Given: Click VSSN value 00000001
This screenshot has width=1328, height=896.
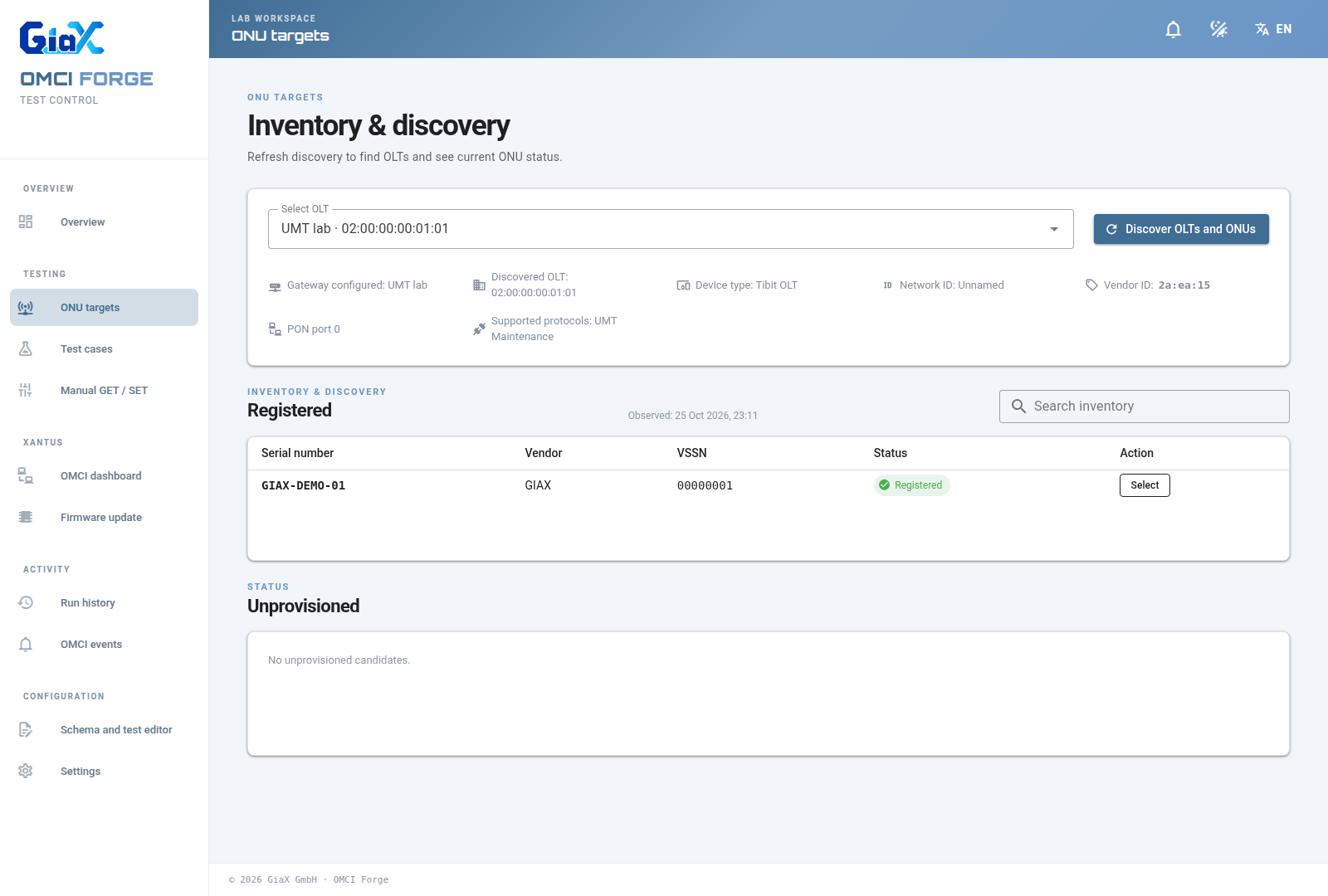Looking at the screenshot, I should (x=705, y=485).
